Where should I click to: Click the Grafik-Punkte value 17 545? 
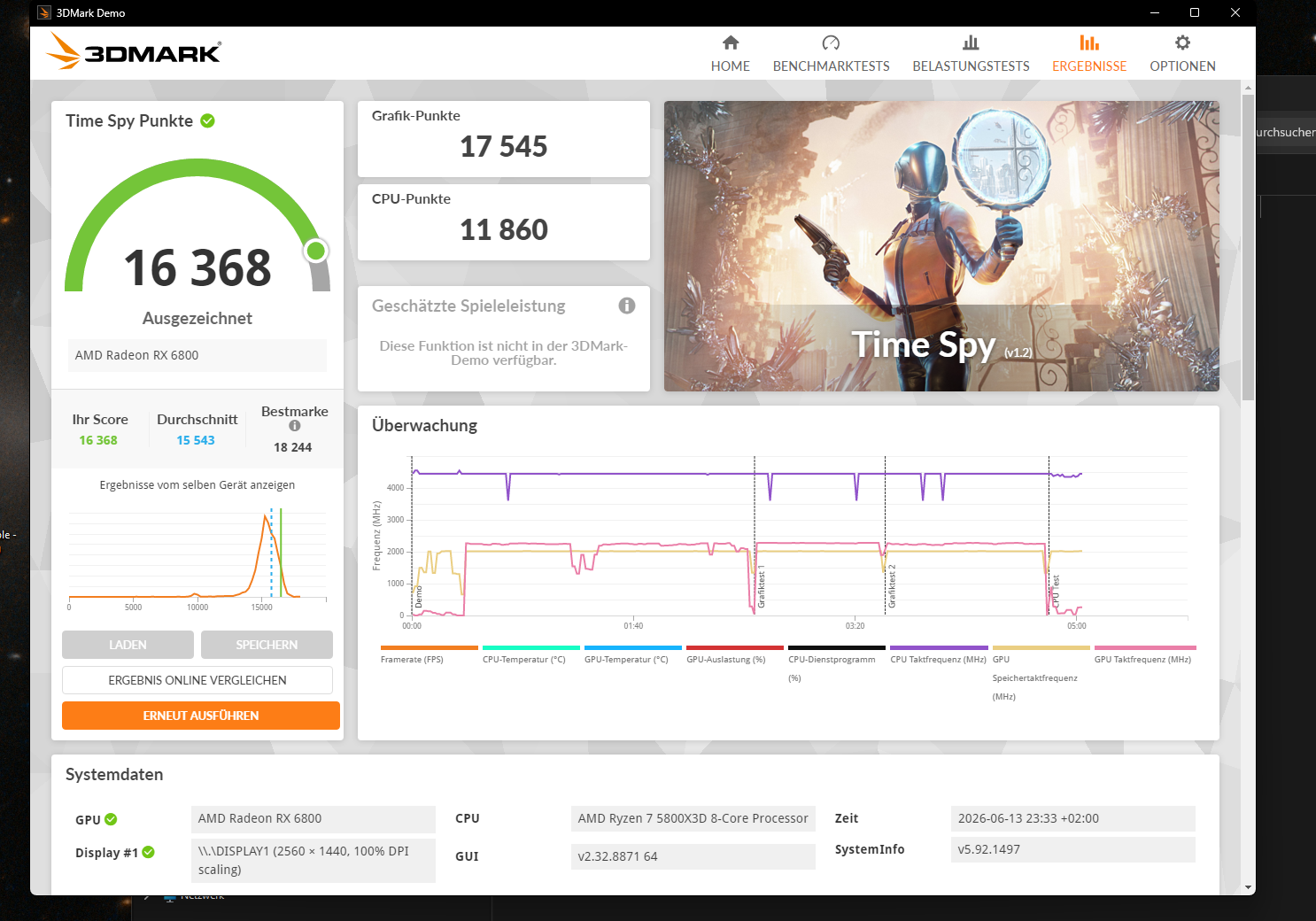tap(503, 146)
